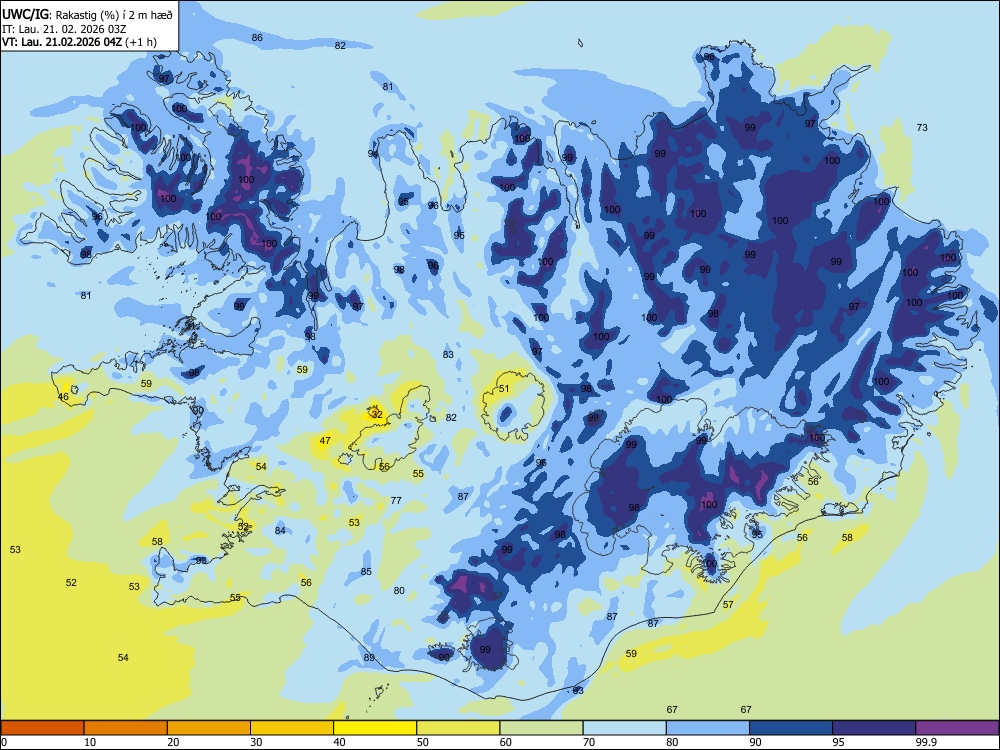Image resolution: width=1000 pixels, height=750 pixels.
Task: Click the orange 10–20 legend swatch
Action: tap(126, 728)
